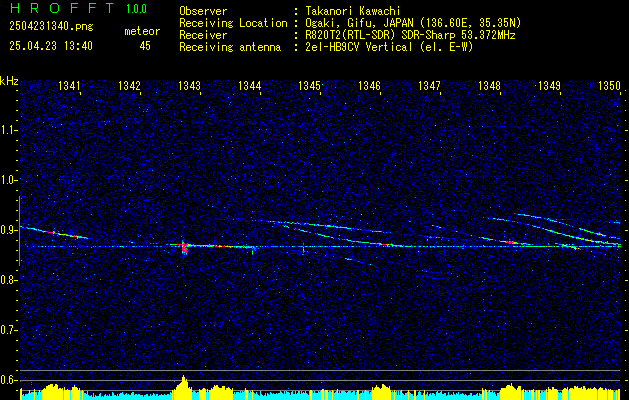Click the Receiving Location label

(233, 24)
